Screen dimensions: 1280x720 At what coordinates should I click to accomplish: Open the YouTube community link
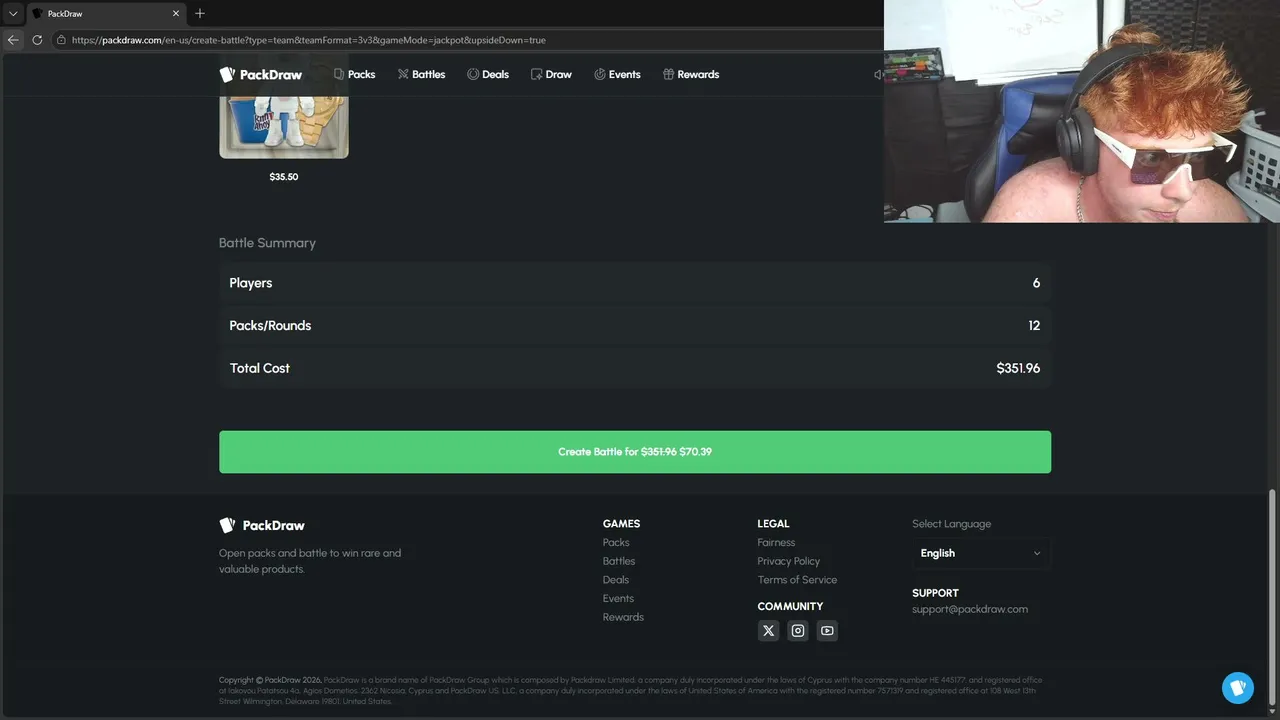point(827,630)
